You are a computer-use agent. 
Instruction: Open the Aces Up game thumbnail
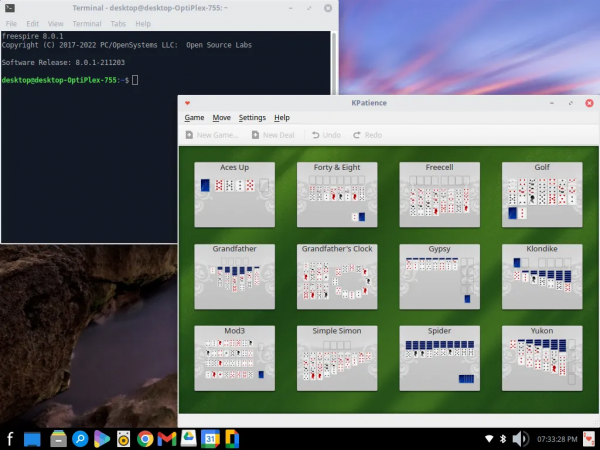coord(234,194)
